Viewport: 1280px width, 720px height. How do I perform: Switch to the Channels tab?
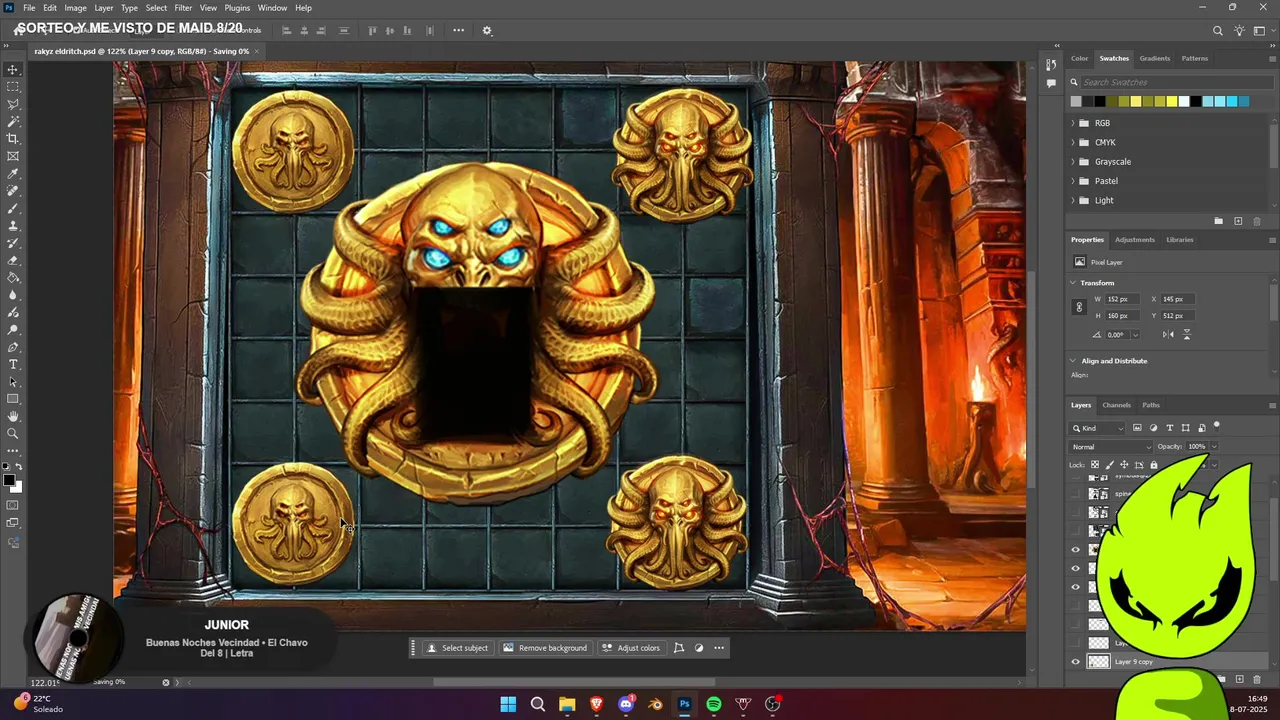pos(1116,405)
